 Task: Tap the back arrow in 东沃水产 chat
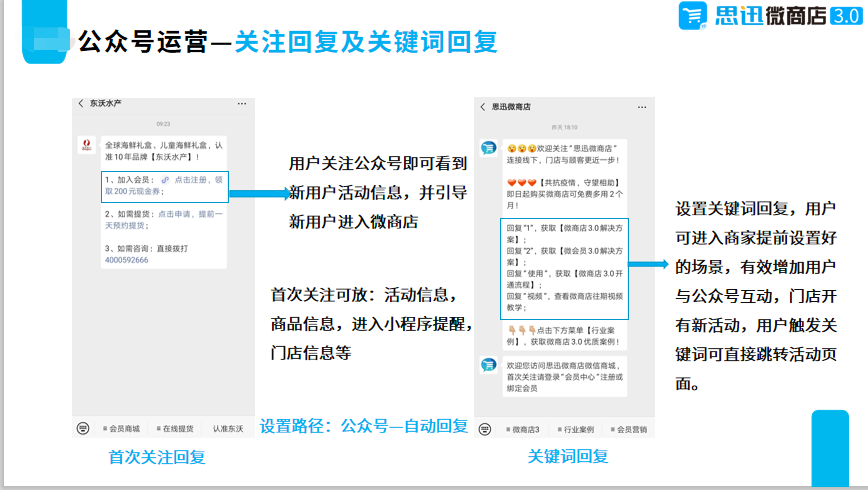click(x=81, y=104)
